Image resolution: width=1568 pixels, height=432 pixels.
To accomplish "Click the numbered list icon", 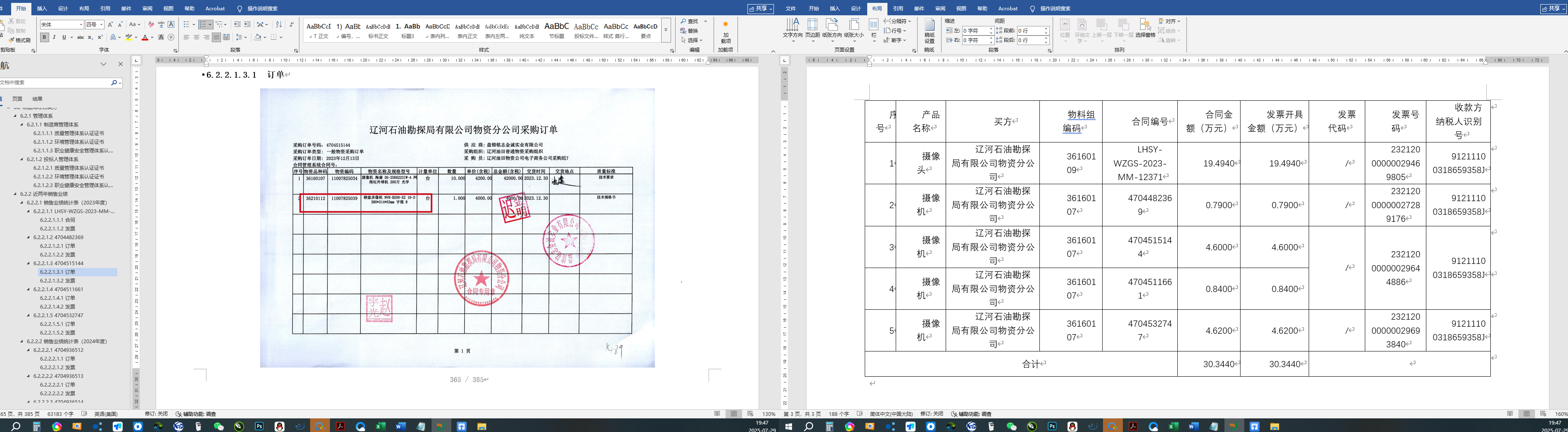I will coord(203,24).
